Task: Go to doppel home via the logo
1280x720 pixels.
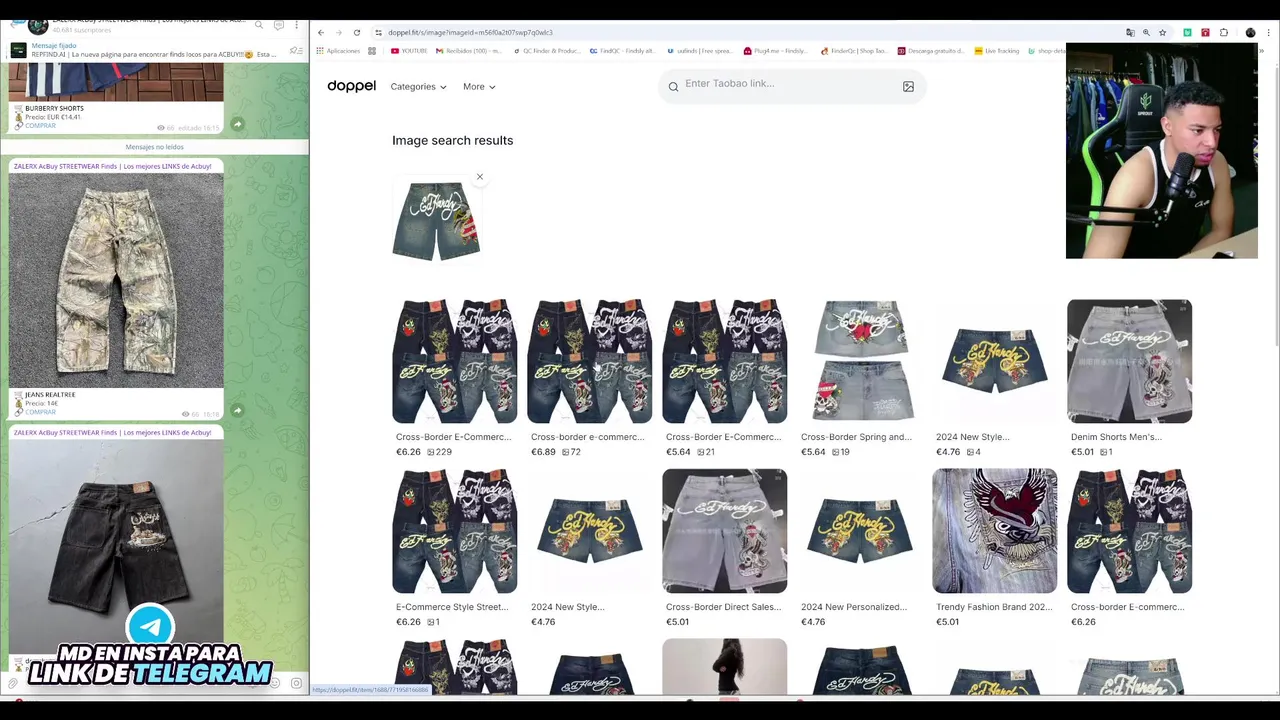Action: point(351,86)
